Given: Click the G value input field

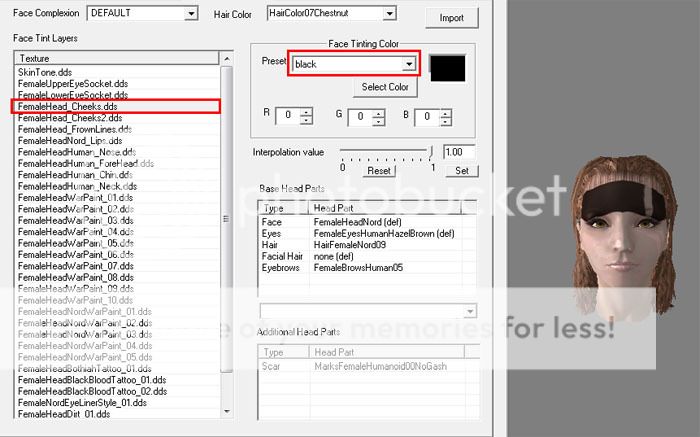Looking at the screenshot, I should (360, 117).
